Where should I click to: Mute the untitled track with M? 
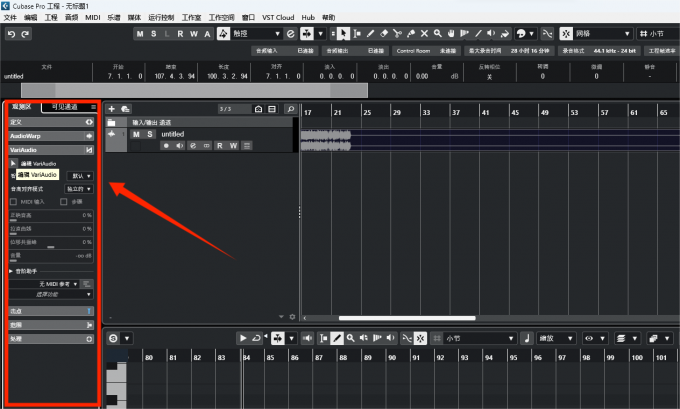tap(136, 134)
